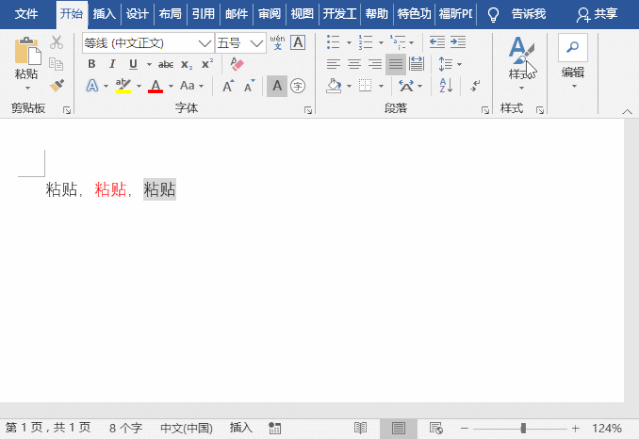
Task: Click the Format Painter brush icon
Action: pos(57,86)
